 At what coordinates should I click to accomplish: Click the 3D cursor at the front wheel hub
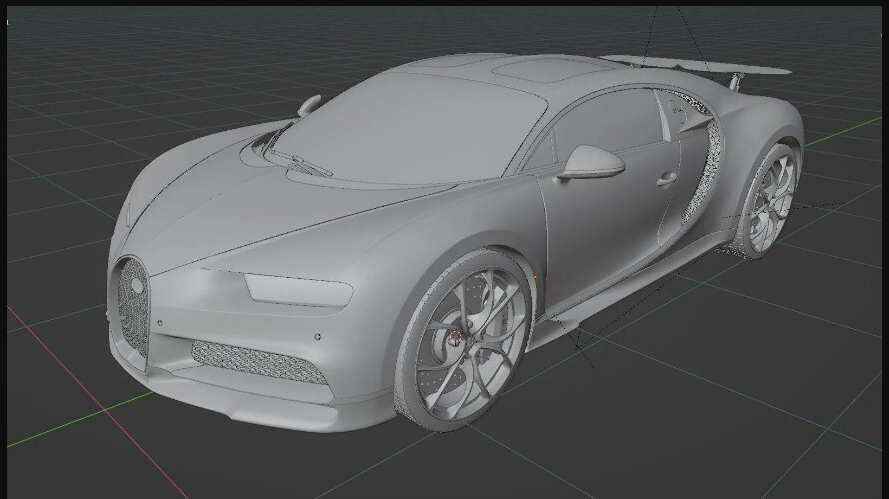pyautogui.click(x=454, y=339)
